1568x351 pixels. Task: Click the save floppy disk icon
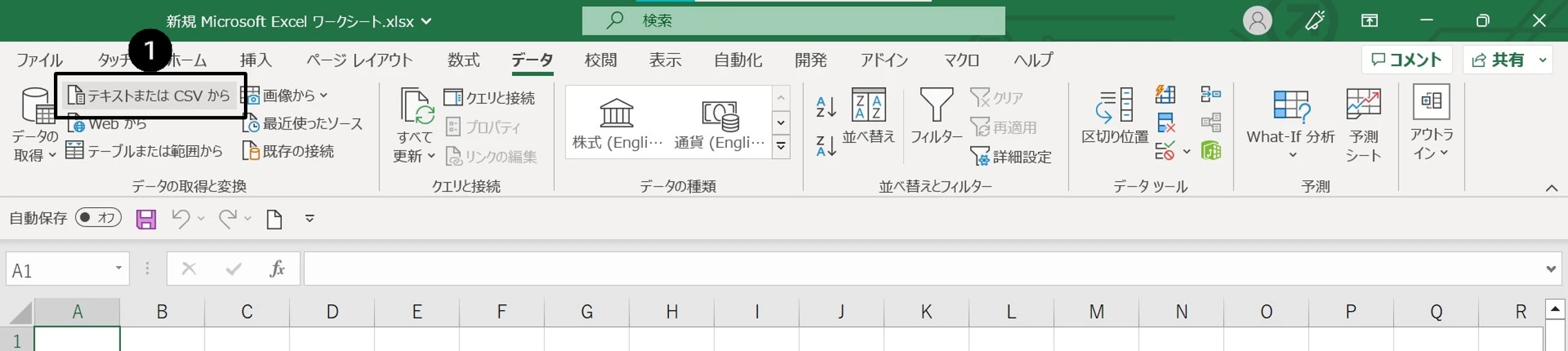(x=146, y=219)
